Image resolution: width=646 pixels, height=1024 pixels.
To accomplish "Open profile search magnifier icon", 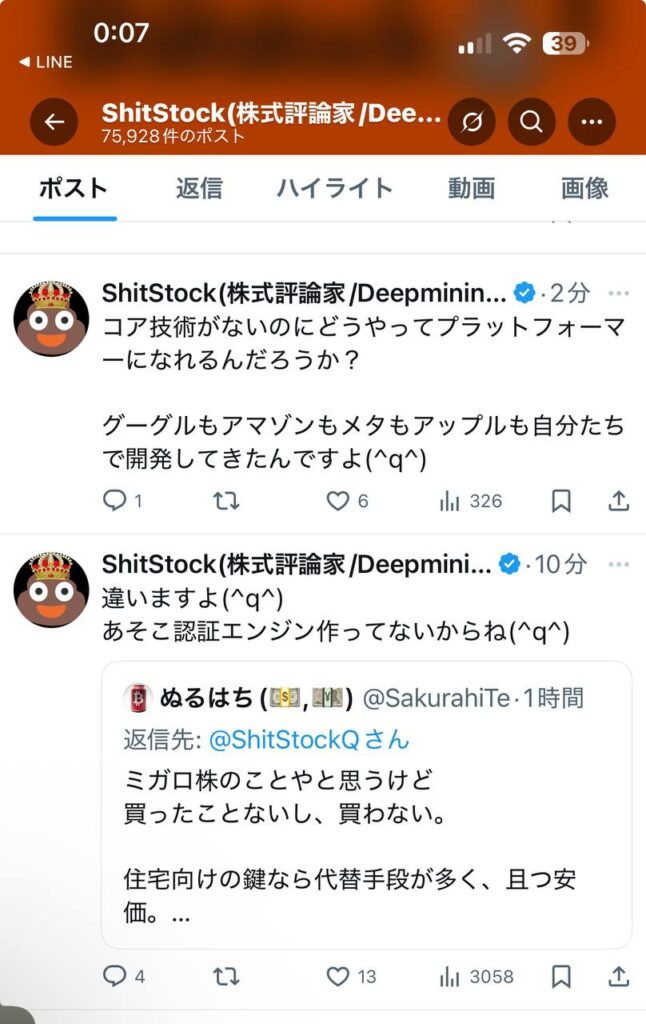I will pos(531,122).
